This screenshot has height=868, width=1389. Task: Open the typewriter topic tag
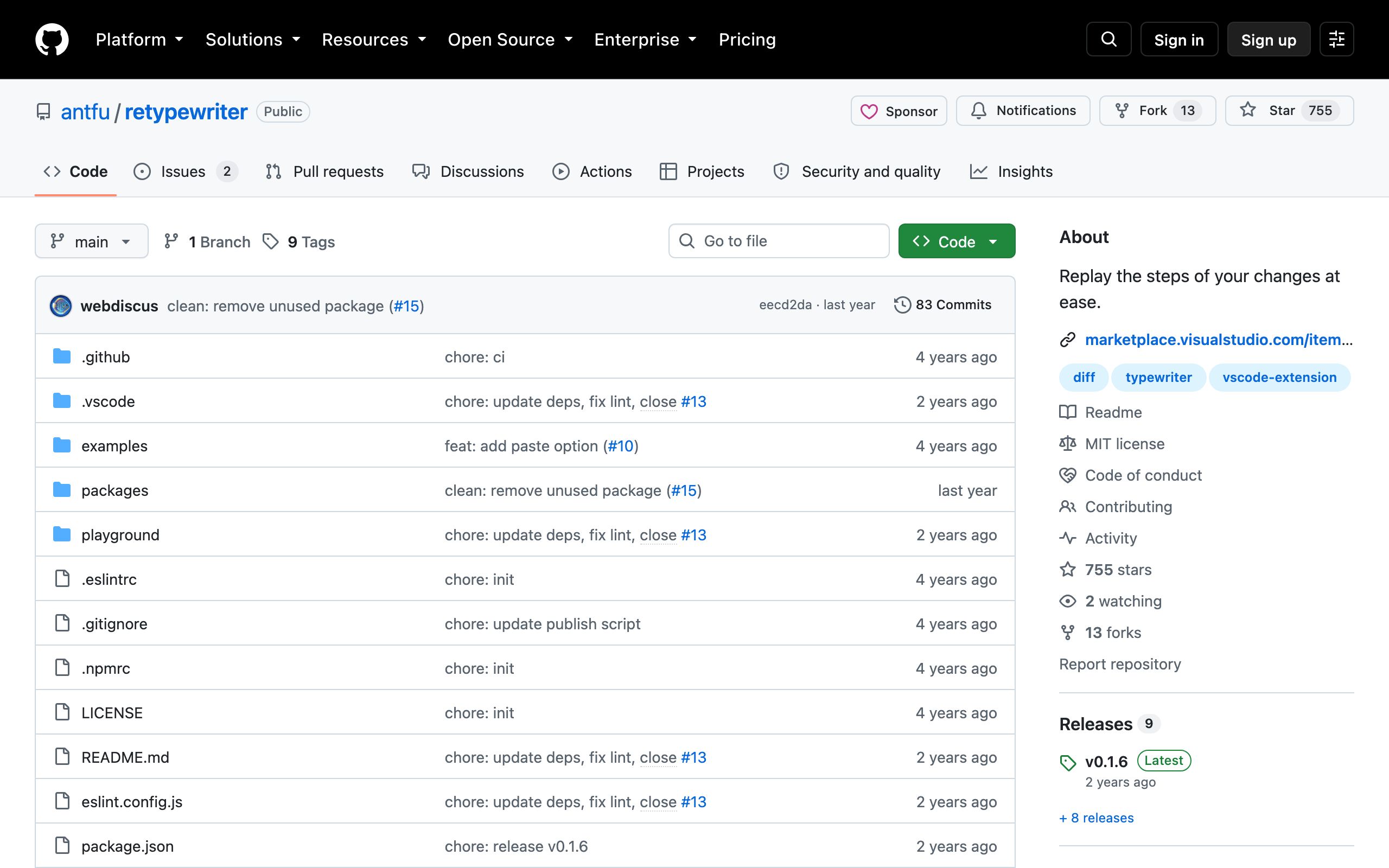1158,378
